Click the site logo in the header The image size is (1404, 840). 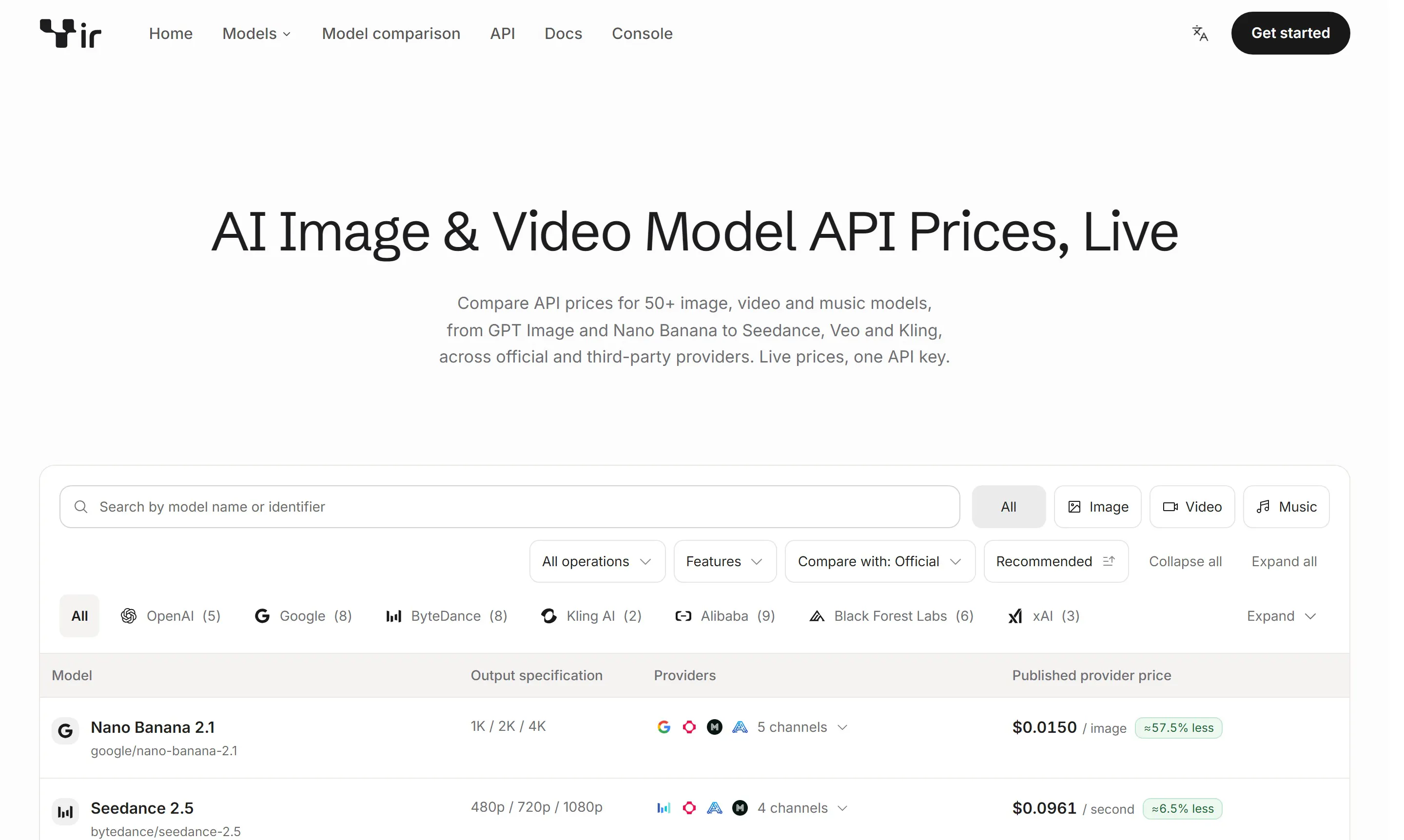tap(70, 34)
